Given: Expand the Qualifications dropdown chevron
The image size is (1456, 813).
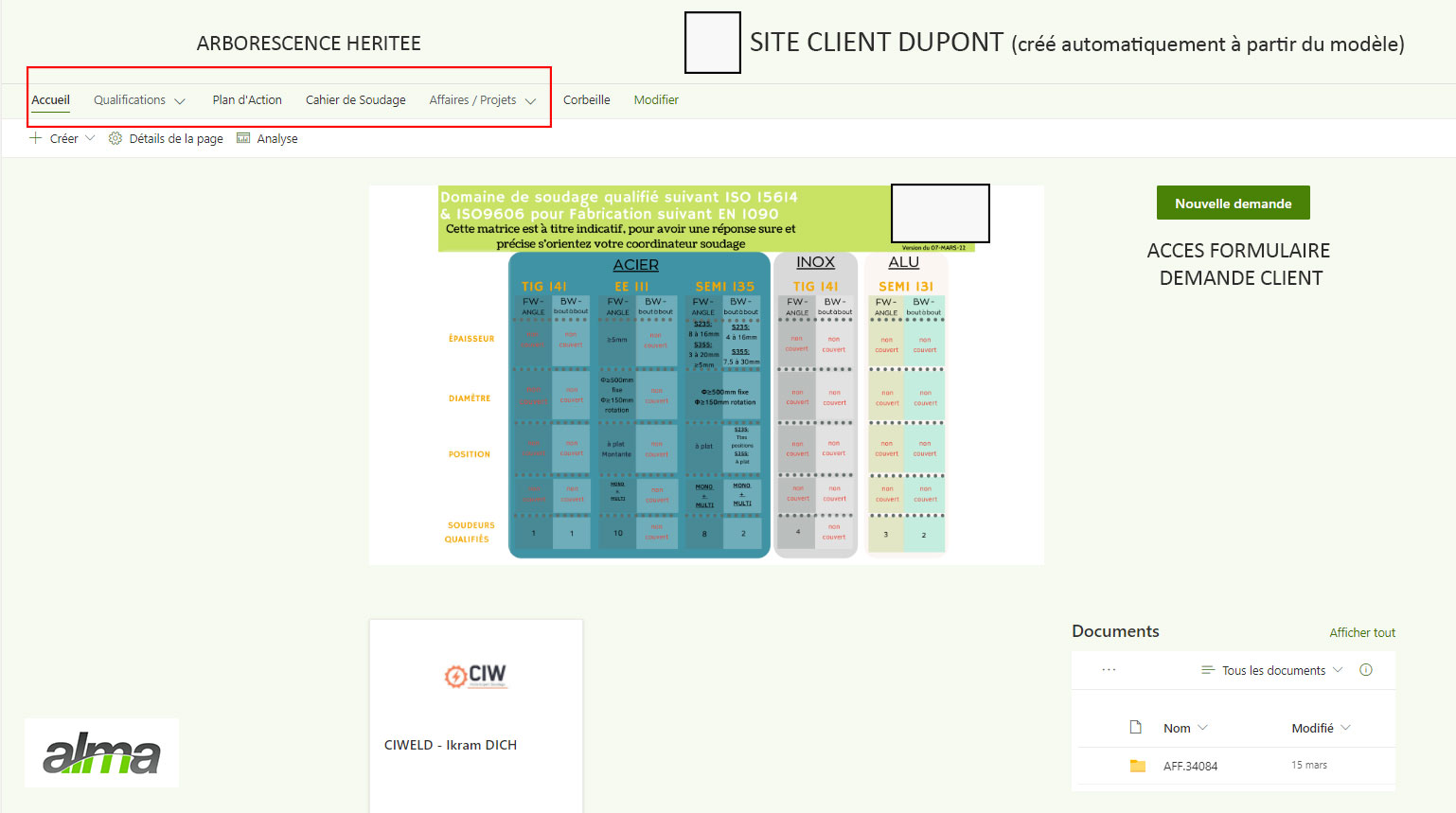Looking at the screenshot, I should pyautogui.click(x=180, y=101).
